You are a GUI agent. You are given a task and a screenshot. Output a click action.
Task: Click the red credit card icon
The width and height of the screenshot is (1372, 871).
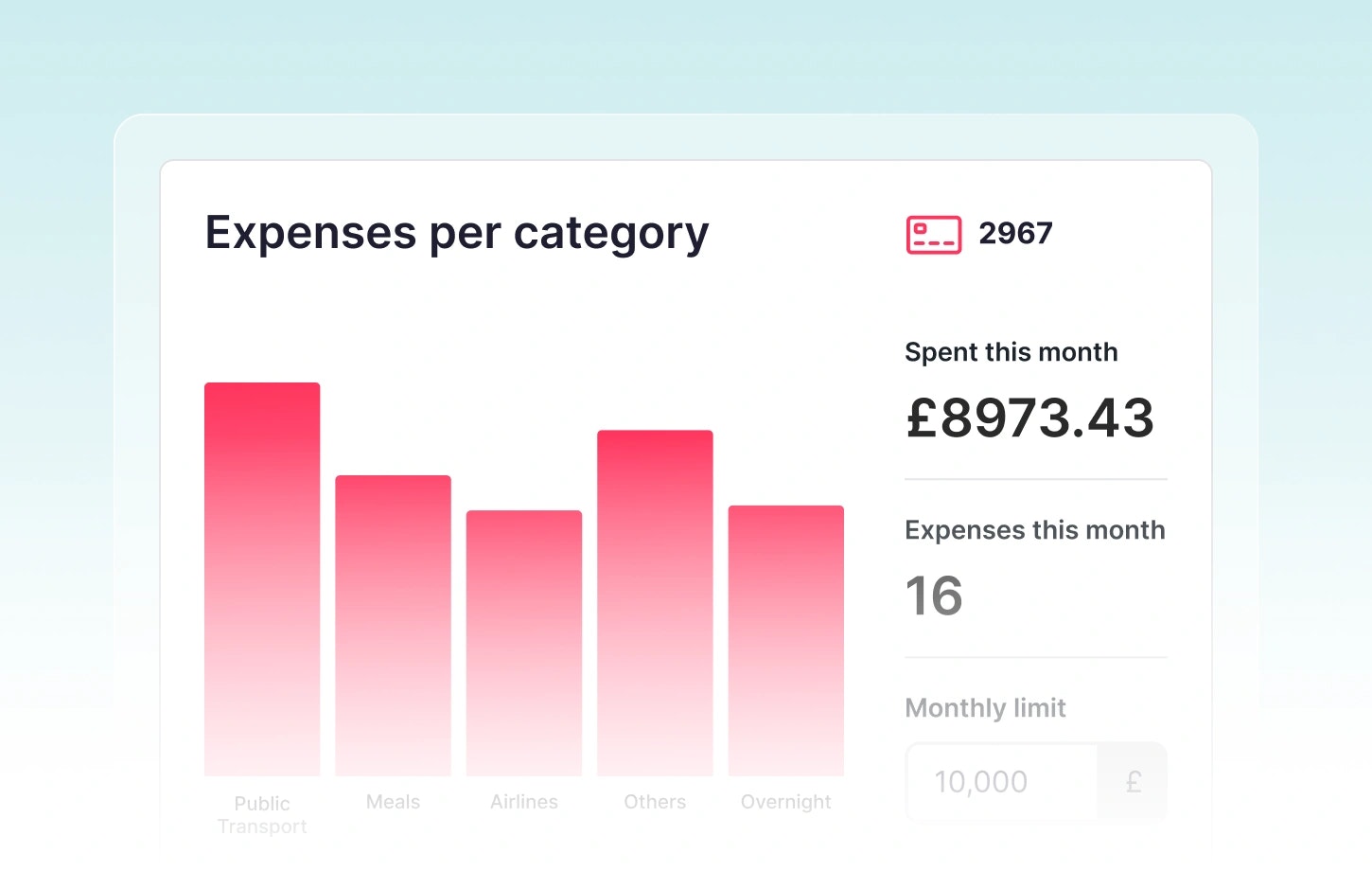pyautogui.click(x=933, y=235)
